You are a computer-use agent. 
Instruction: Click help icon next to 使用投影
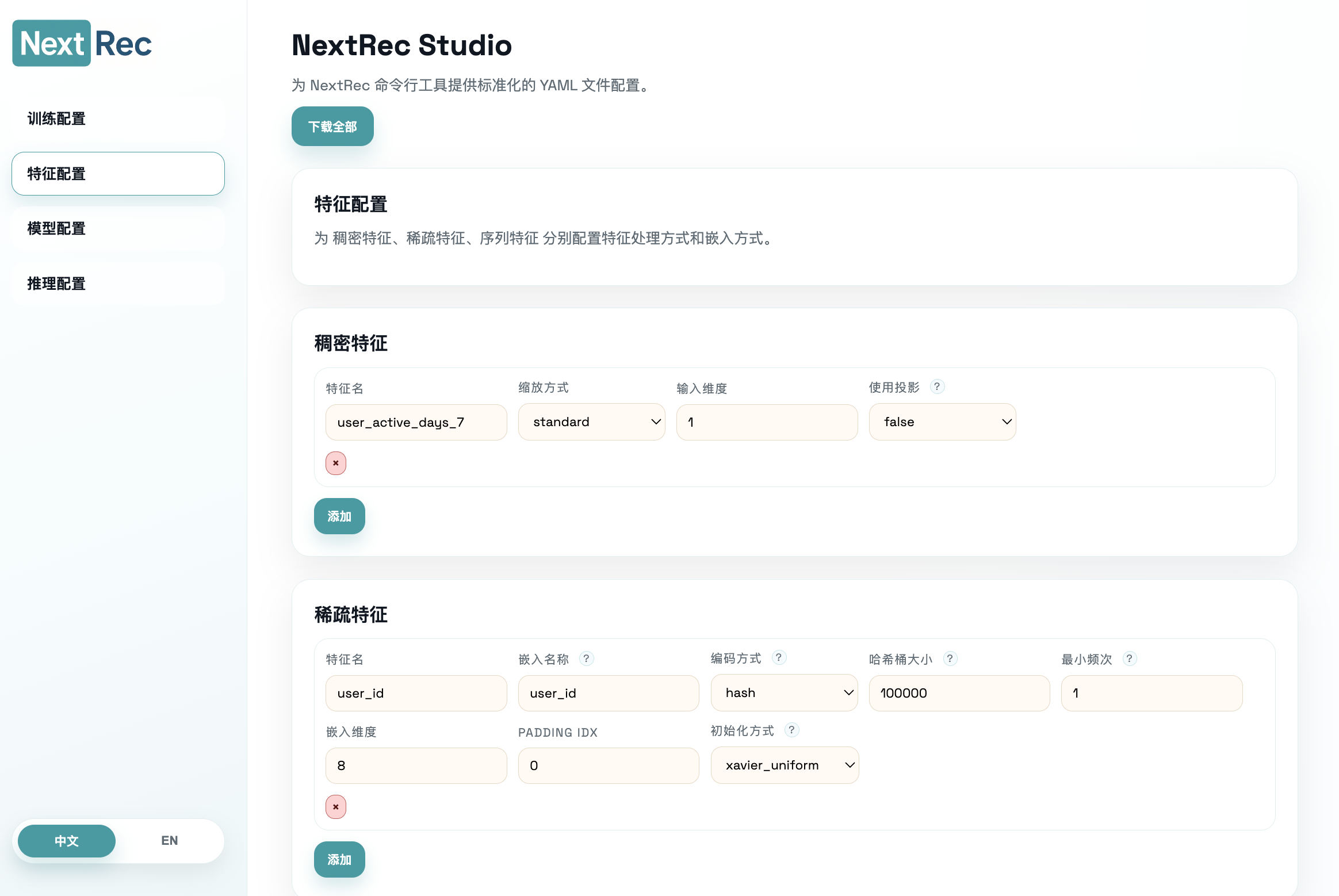click(937, 386)
